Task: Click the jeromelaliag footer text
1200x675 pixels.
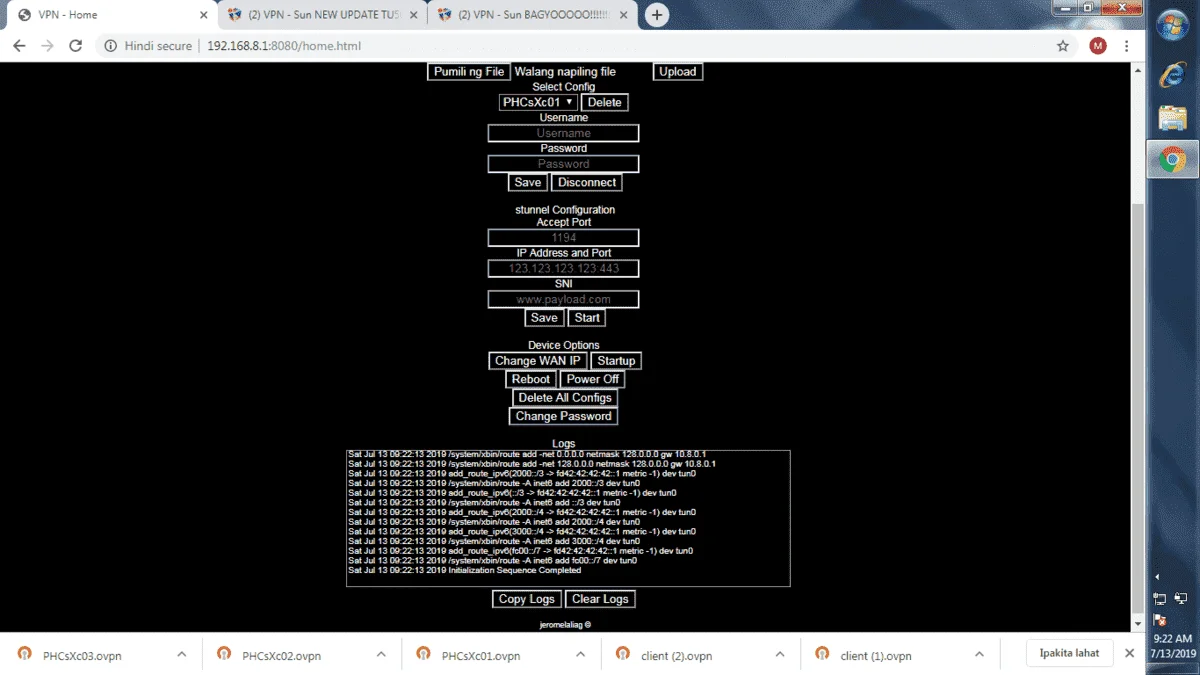Action: pyautogui.click(x=565, y=624)
